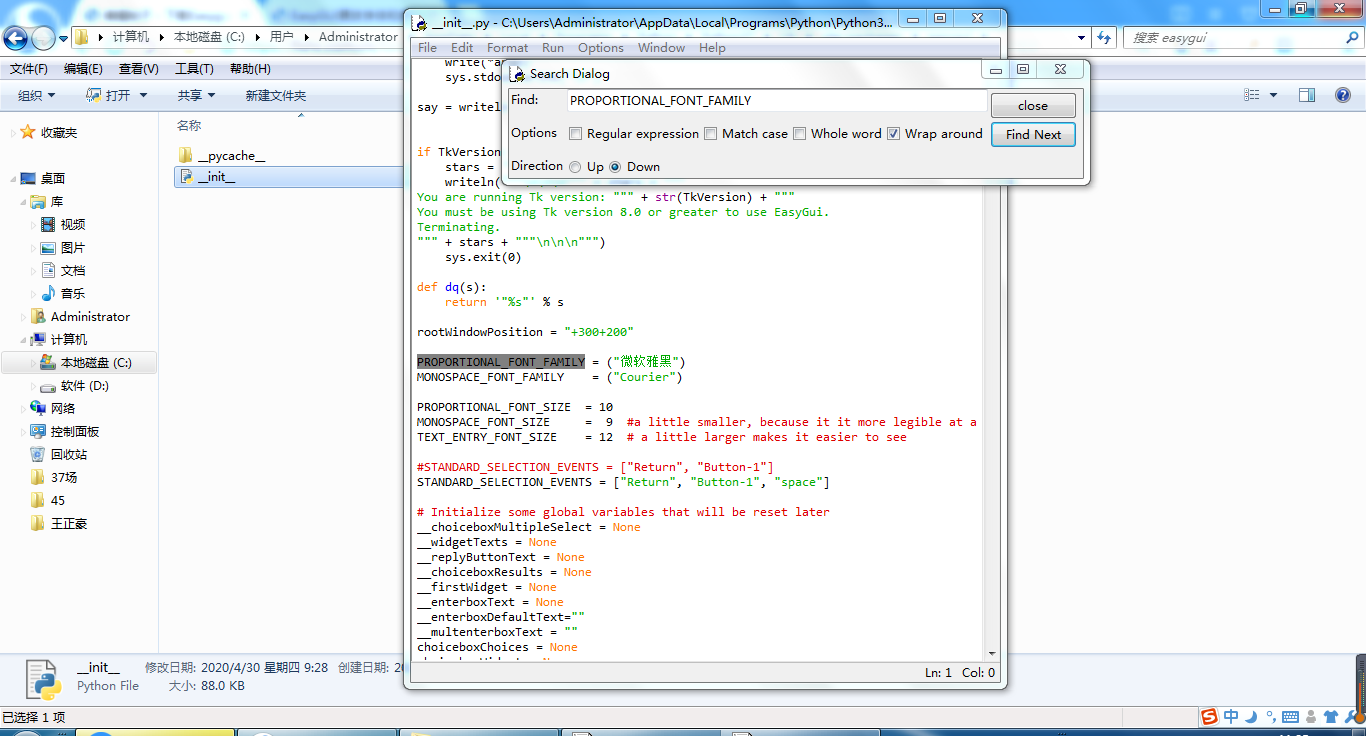Select the 音乐 note icon

point(48,294)
